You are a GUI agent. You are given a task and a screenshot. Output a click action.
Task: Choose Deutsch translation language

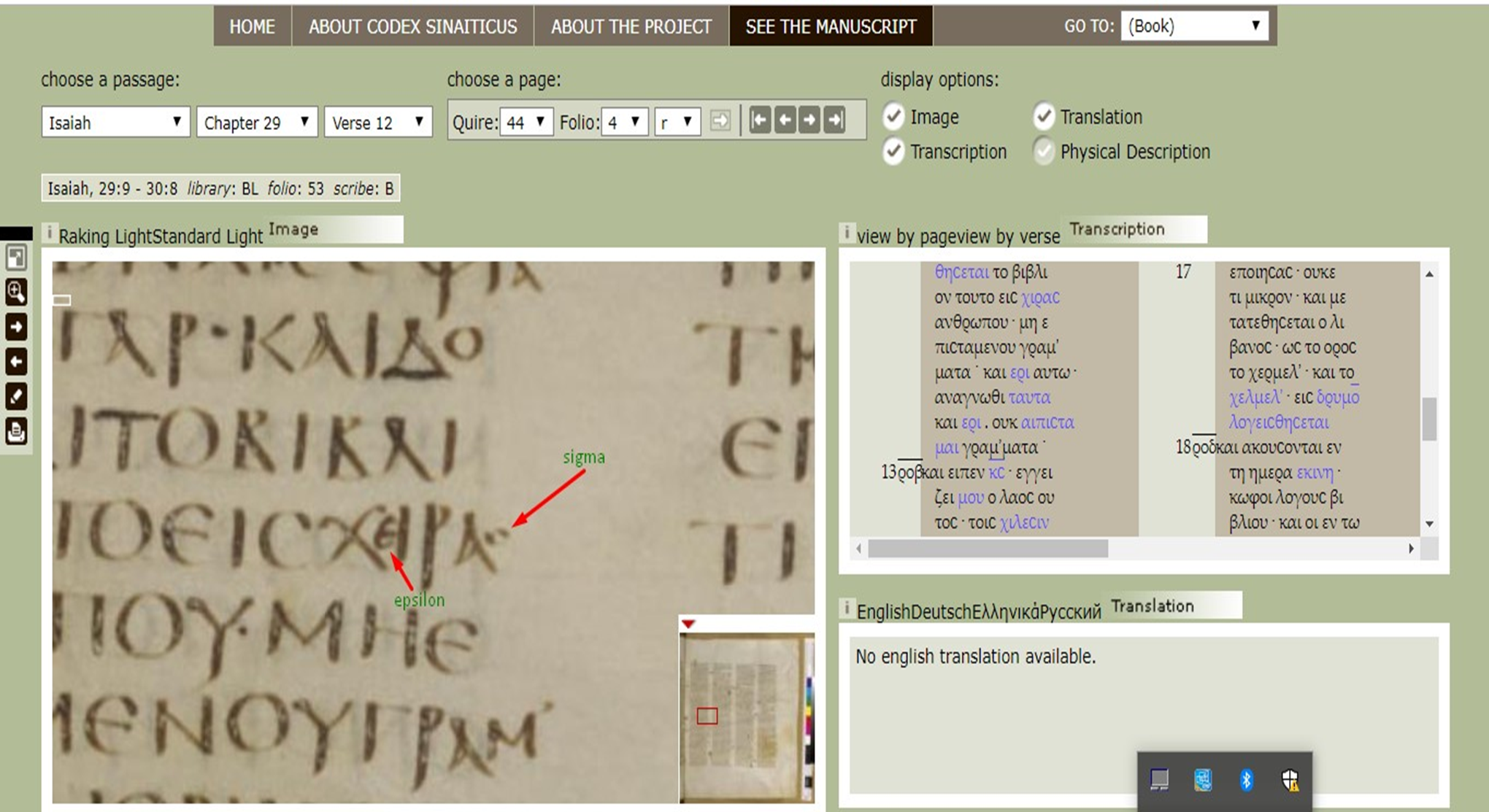[x=940, y=611]
